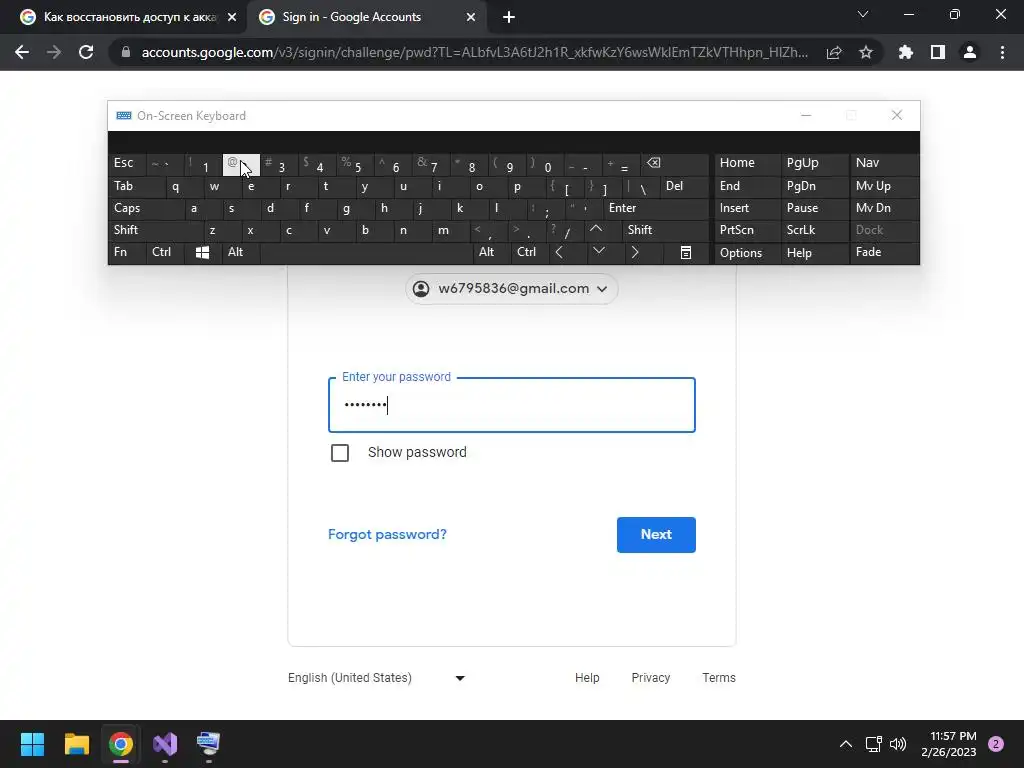Open the clock showing 11:57 PM
The height and width of the screenshot is (768, 1024).
click(949, 744)
